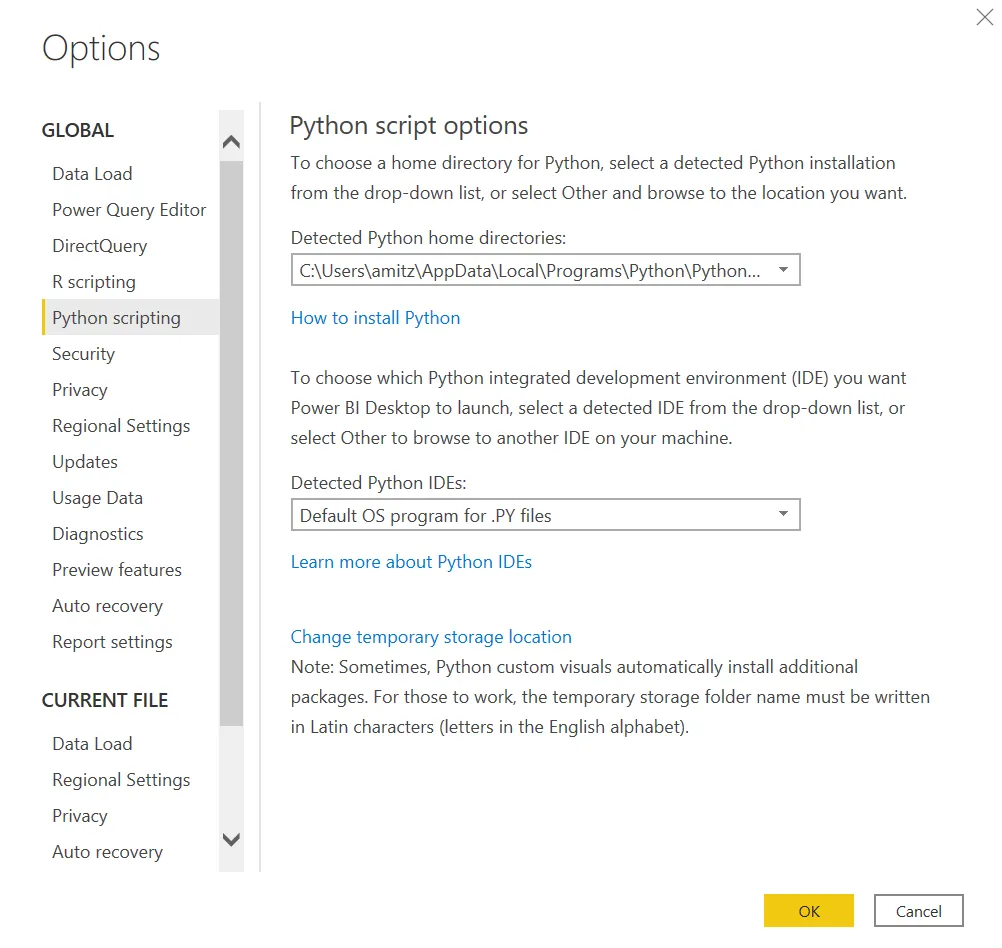Screen dimensions: 1002x948
Task: Click the sidebar vertical scrollbar thumb
Action: (x=231, y=440)
